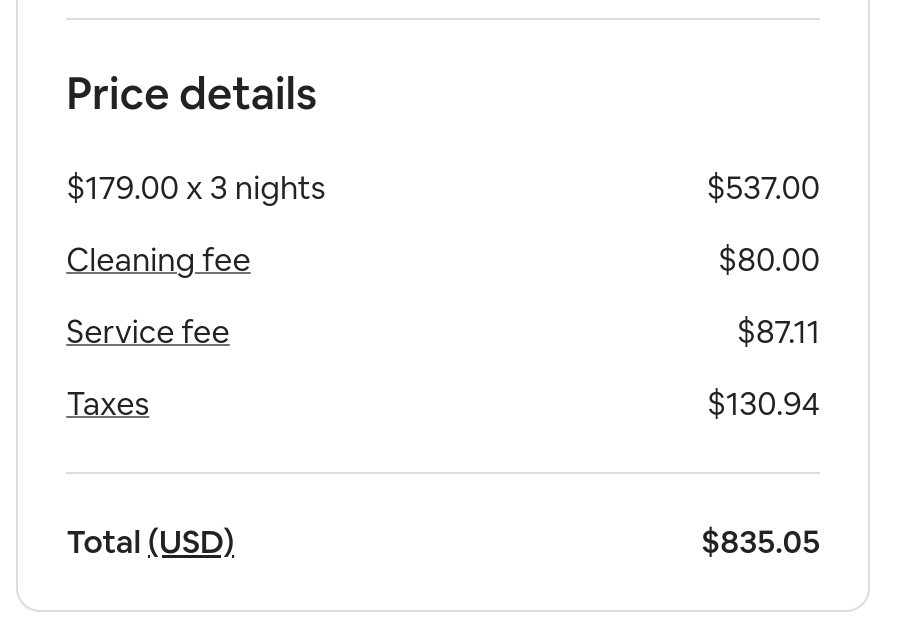
Task: Click the divider line above Total row
Action: coord(443,473)
